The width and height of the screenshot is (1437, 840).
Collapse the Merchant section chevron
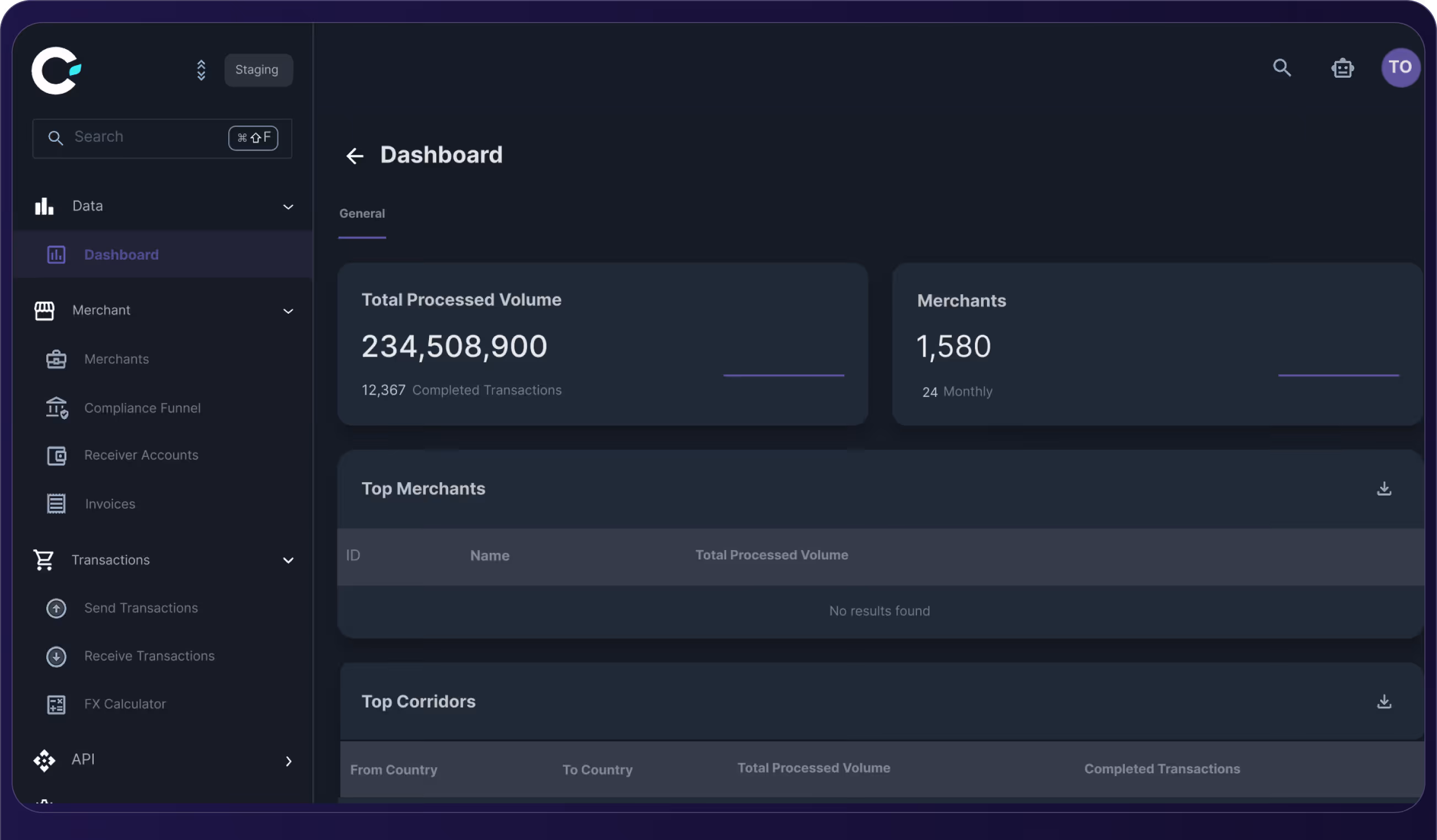tap(288, 311)
